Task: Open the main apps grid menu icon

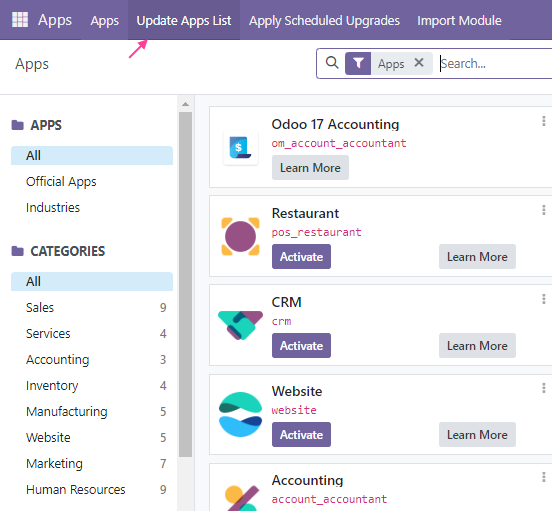Action: pos(20,20)
